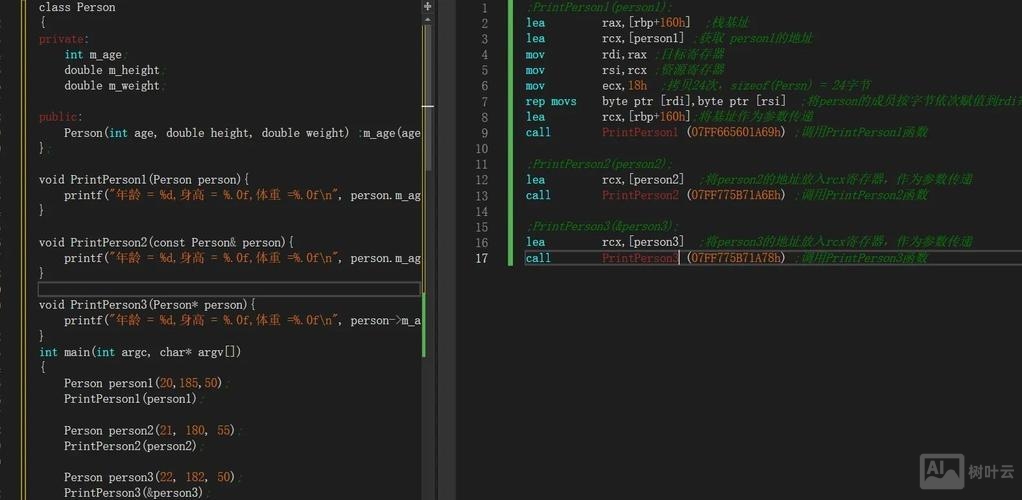Click the address 07FF775B71A6Eh
The width and height of the screenshot is (1022, 500).
[x=736, y=195]
